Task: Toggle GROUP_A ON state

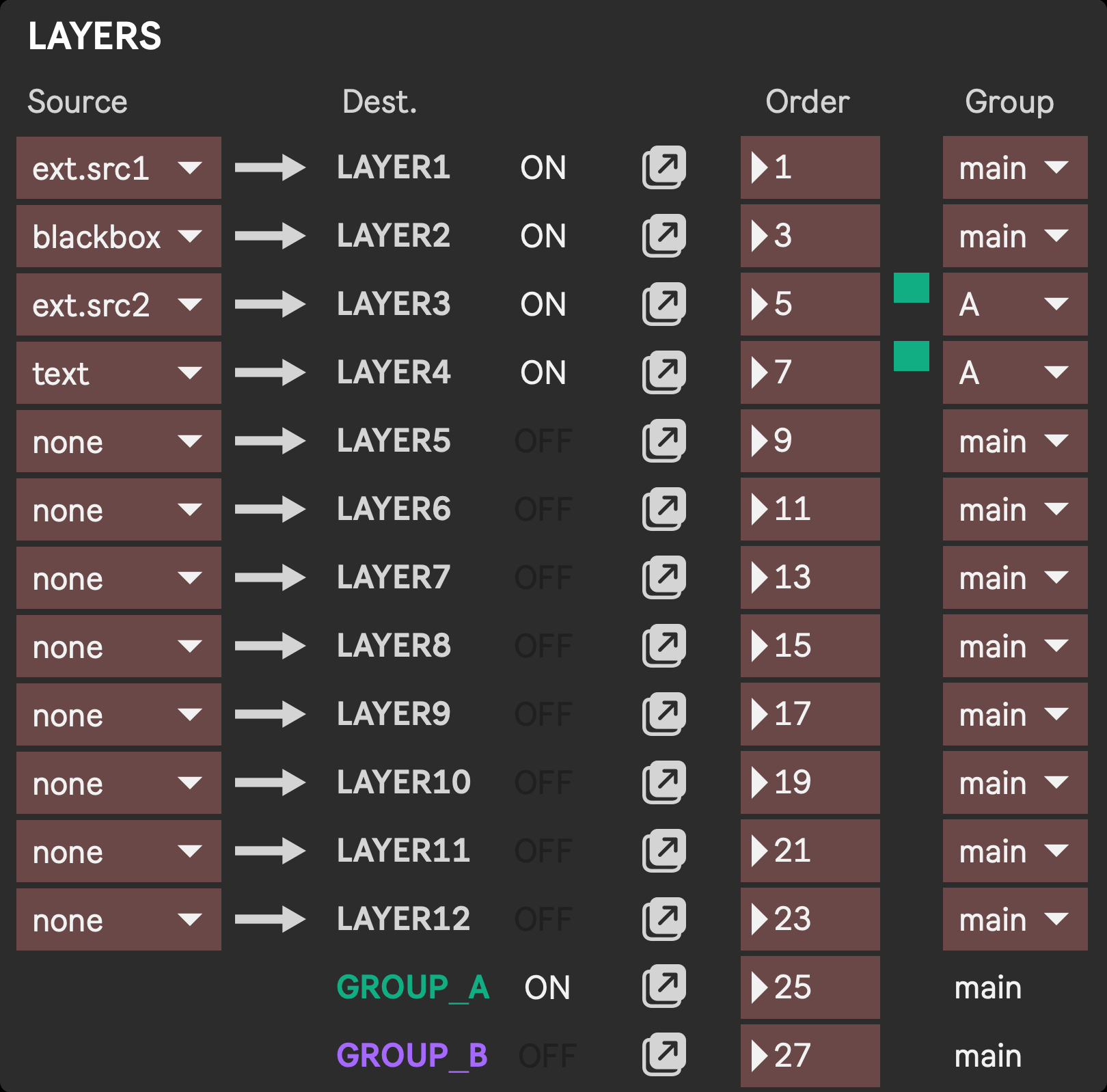Action: click(x=547, y=988)
